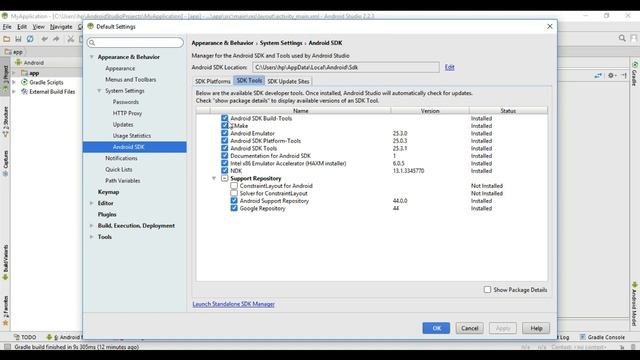Click the Cancel button
Viewport: 640px width, 360px height.
(x=469, y=328)
